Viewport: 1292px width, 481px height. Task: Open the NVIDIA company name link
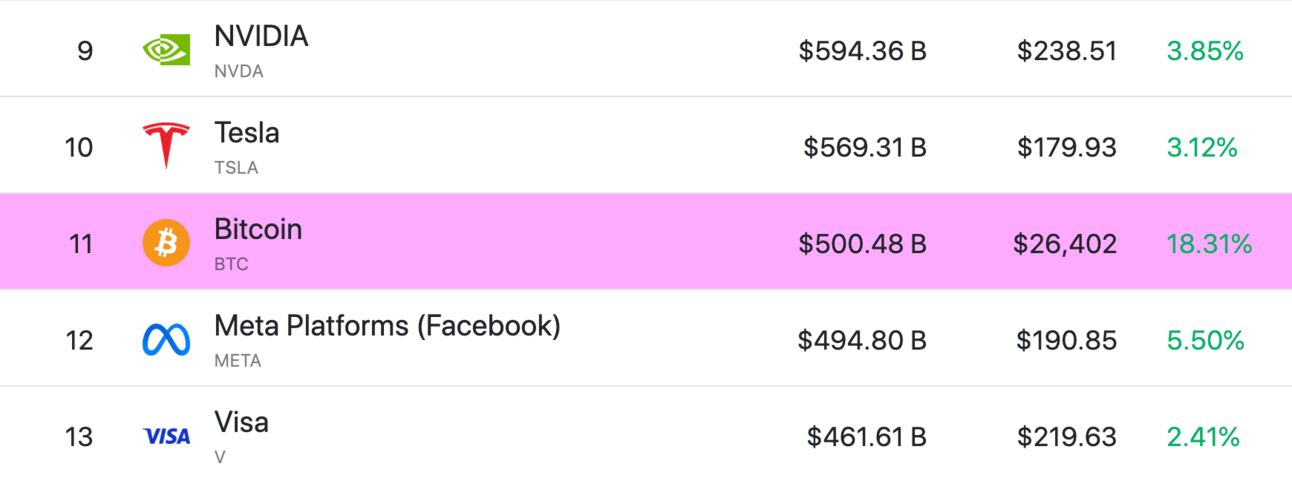coord(261,37)
